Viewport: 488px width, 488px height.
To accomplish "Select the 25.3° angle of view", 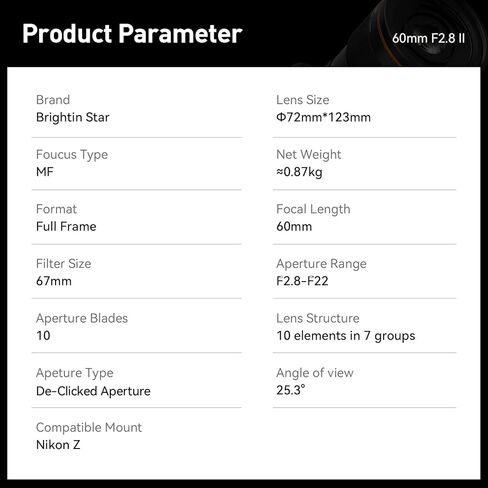I will point(291,390).
